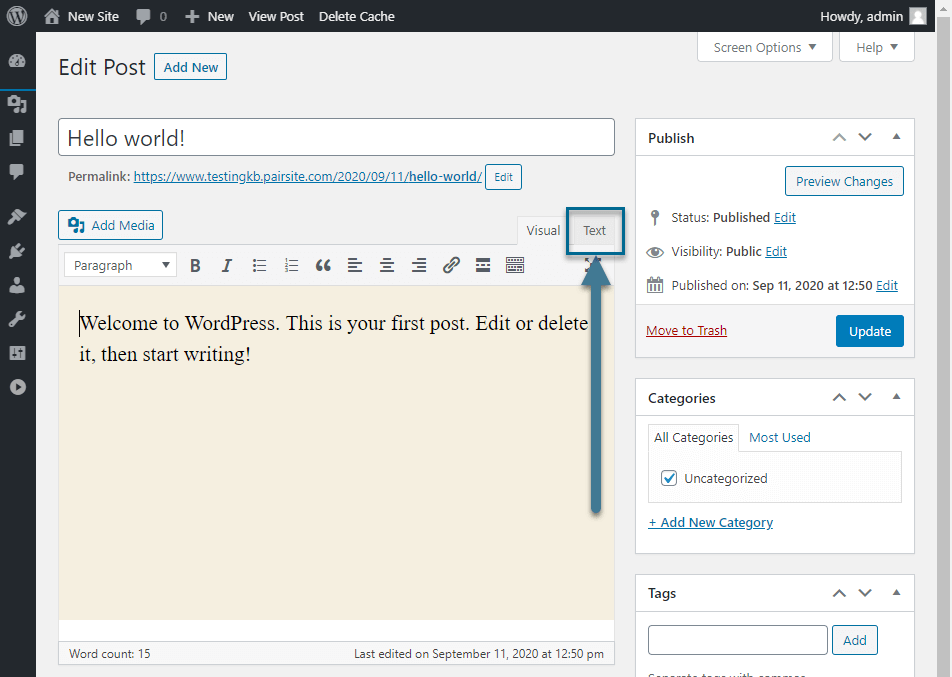Align text right

pyautogui.click(x=419, y=265)
